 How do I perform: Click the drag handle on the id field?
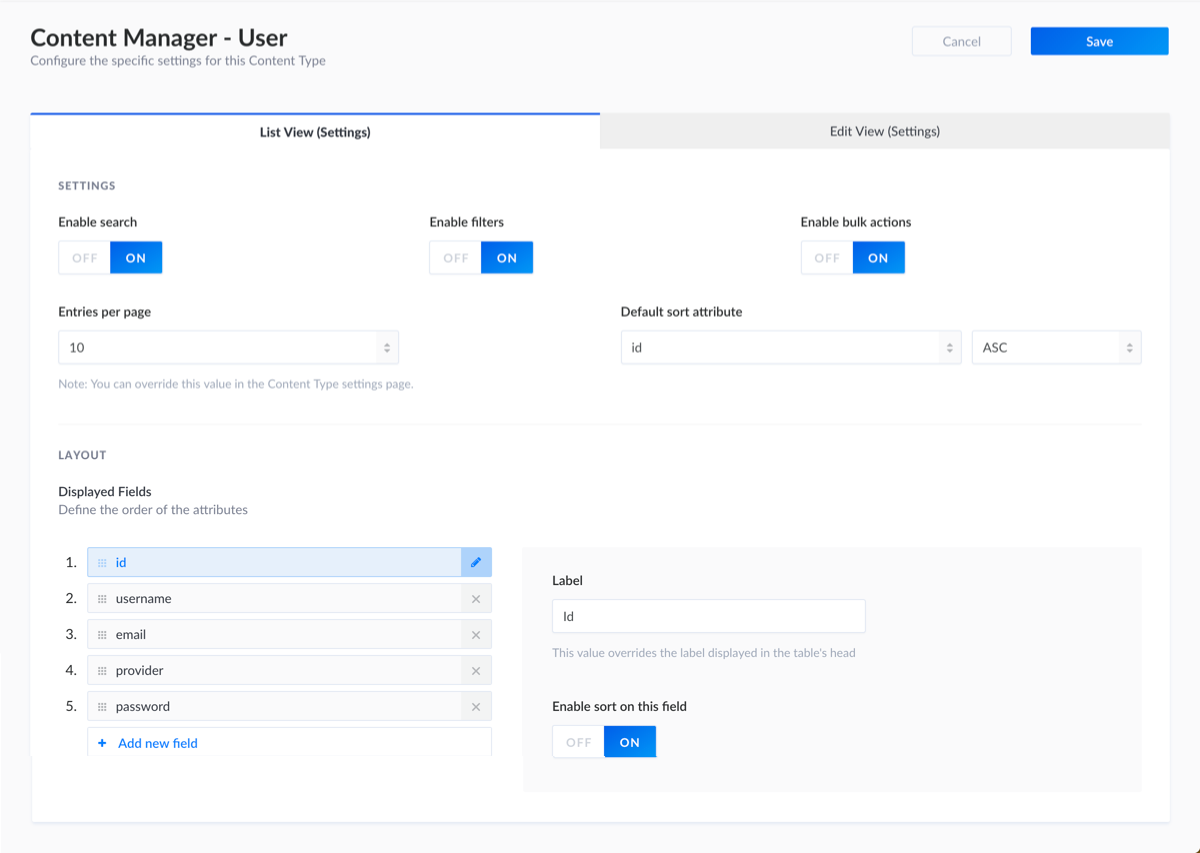click(x=103, y=562)
